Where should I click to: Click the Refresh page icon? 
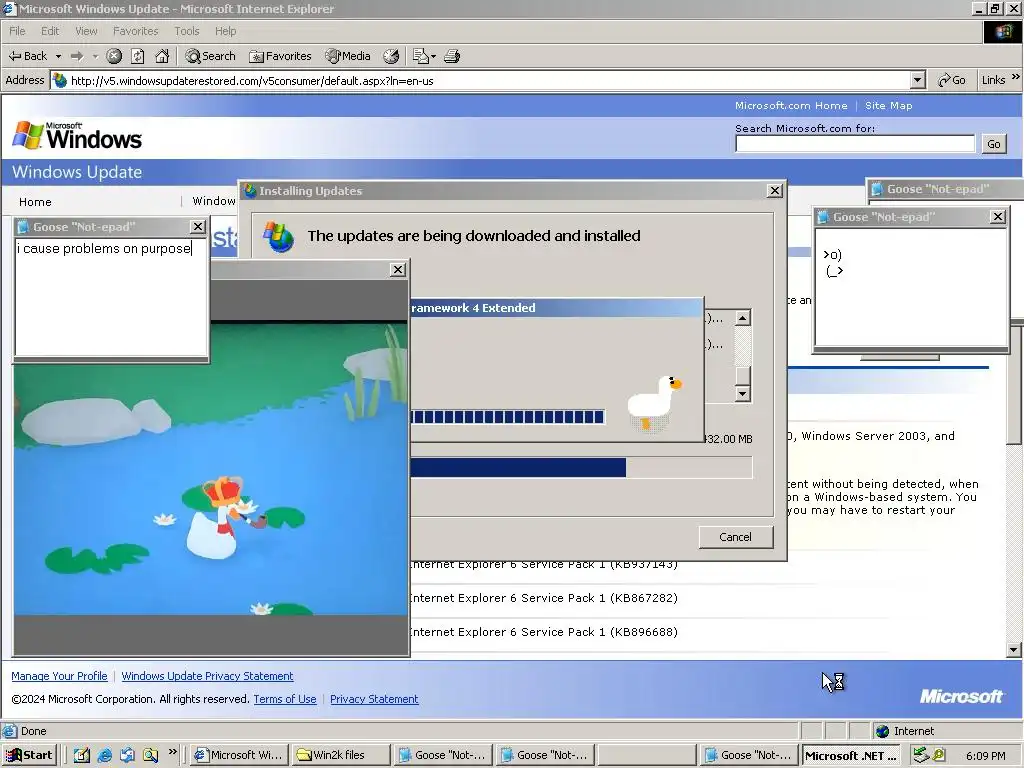tap(138, 56)
